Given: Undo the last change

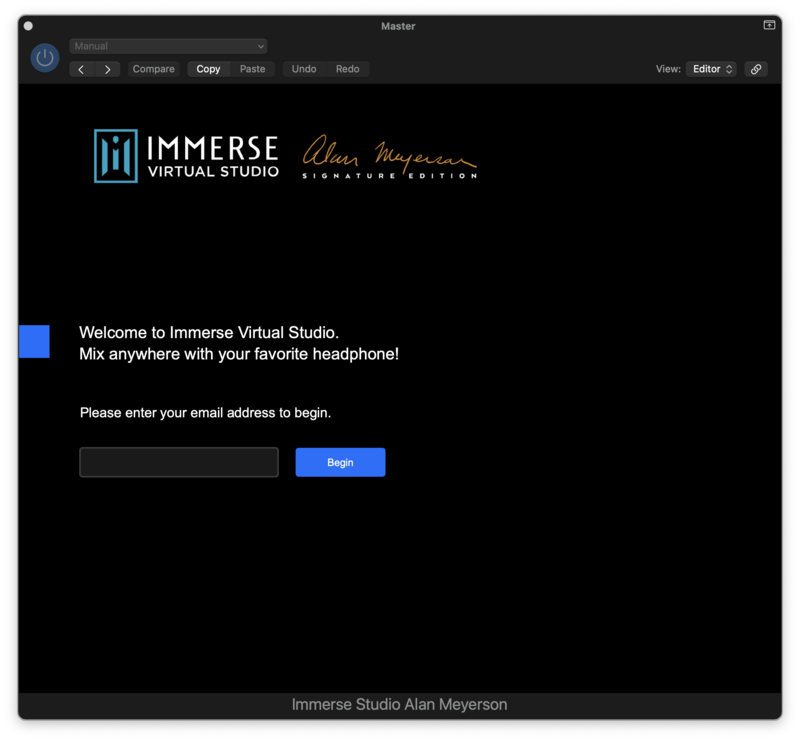Looking at the screenshot, I should (x=304, y=69).
